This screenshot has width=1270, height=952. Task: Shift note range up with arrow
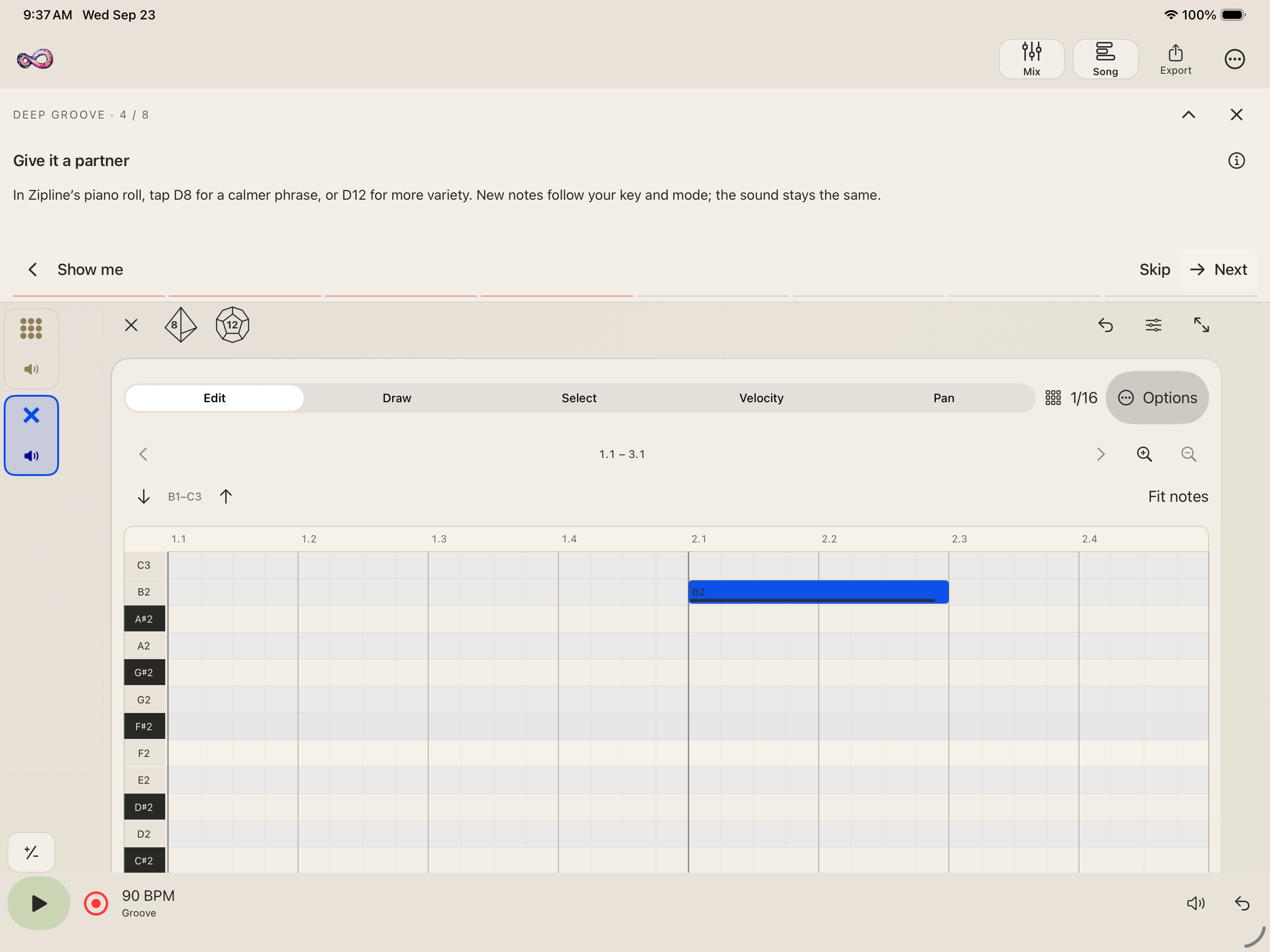[226, 496]
